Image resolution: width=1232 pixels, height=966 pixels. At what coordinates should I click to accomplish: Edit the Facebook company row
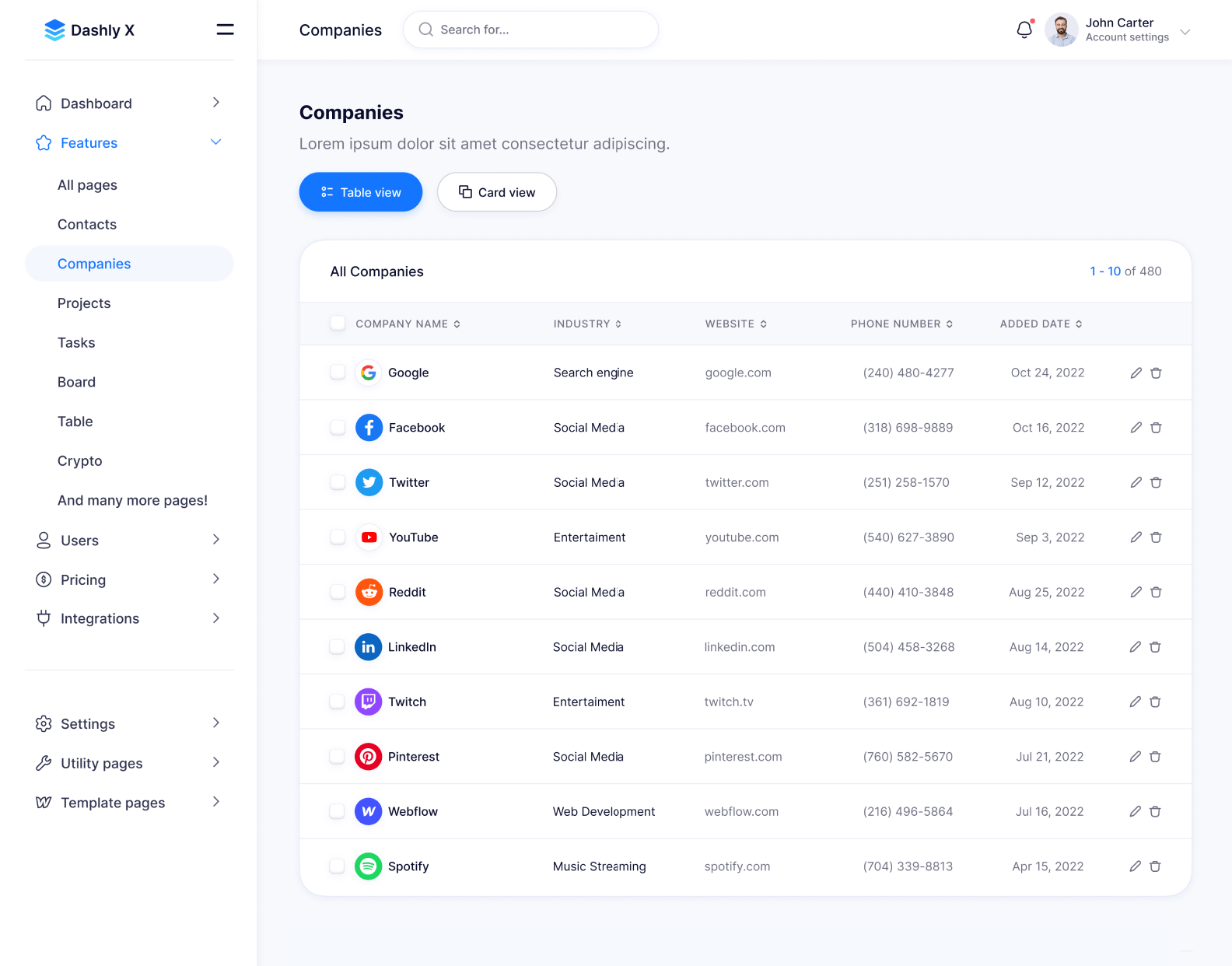[x=1136, y=428]
